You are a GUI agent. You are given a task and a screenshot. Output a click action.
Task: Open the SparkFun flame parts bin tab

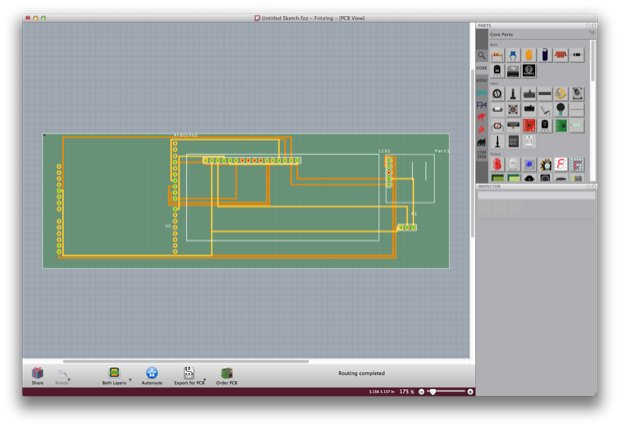[x=481, y=129]
